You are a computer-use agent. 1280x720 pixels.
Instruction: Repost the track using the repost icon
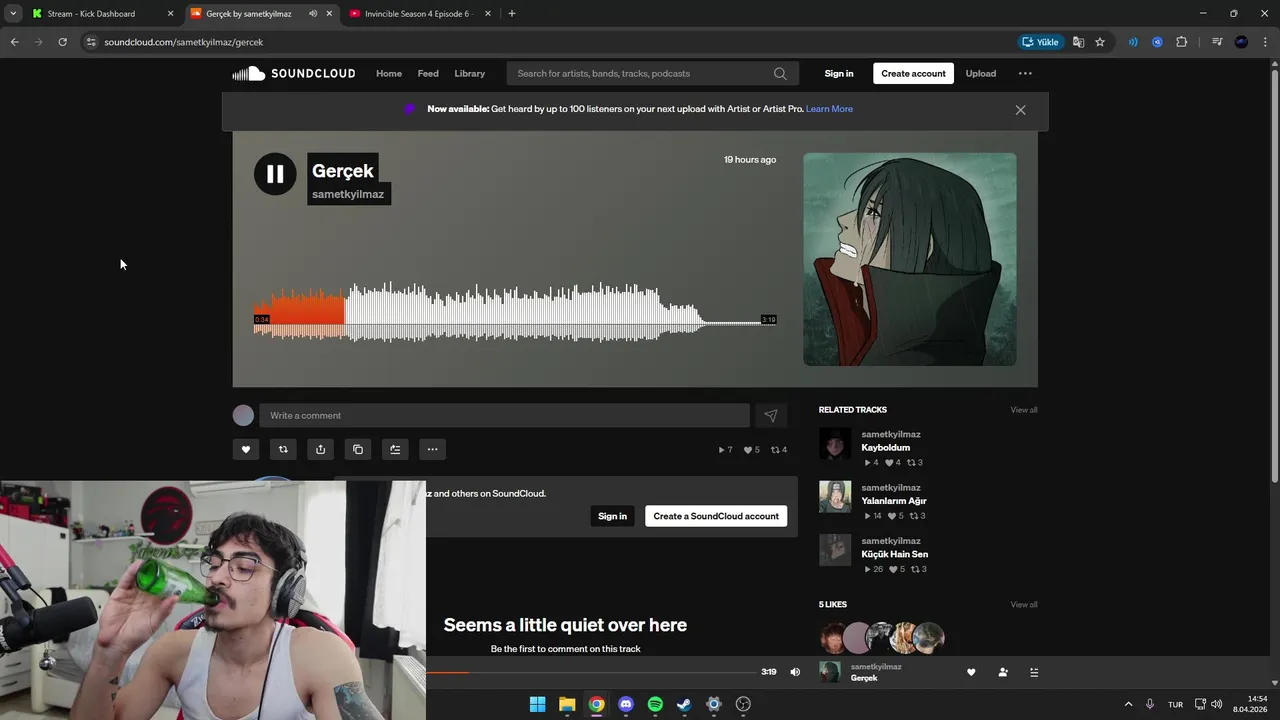(283, 449)
